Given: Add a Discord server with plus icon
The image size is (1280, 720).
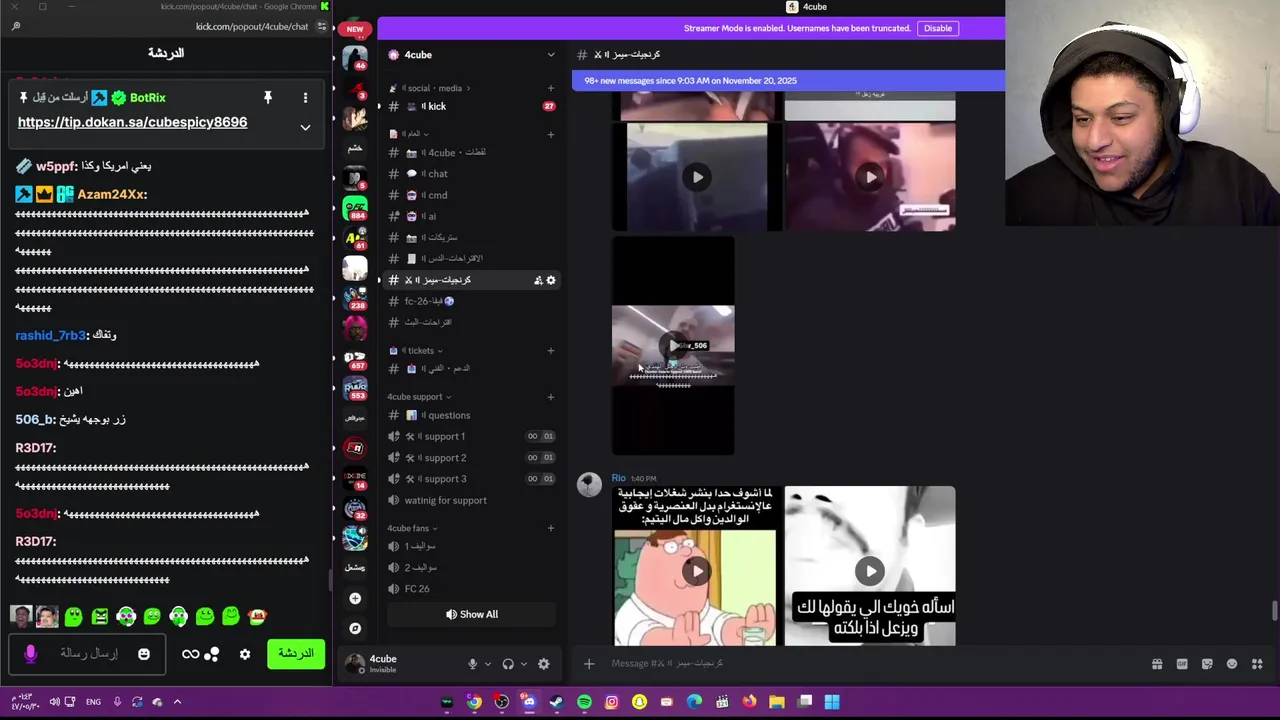Looking at the screenshot, I should point(355,598).
